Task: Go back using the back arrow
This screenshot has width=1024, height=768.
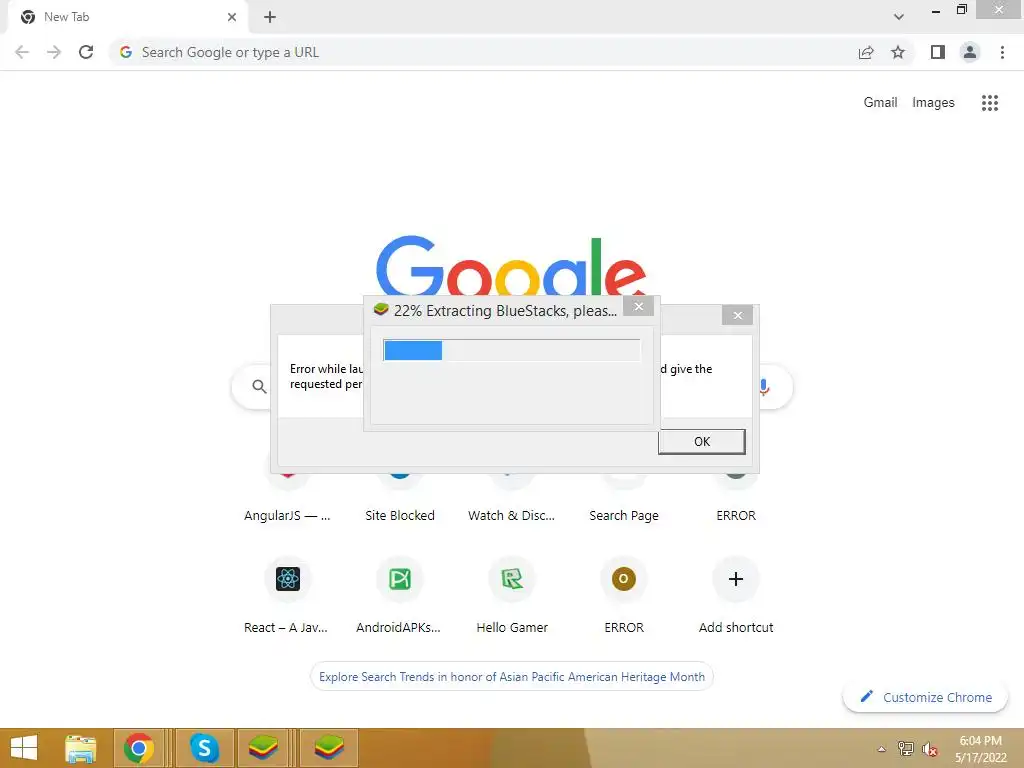Action: 22,52
